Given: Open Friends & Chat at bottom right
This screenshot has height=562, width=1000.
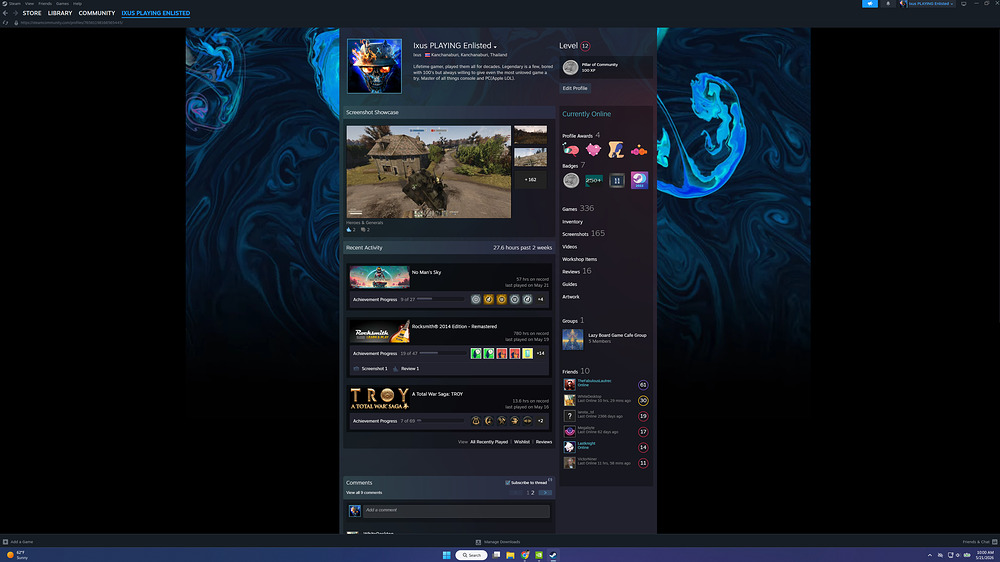Looking at the screenshot, I should pos(980,542).
